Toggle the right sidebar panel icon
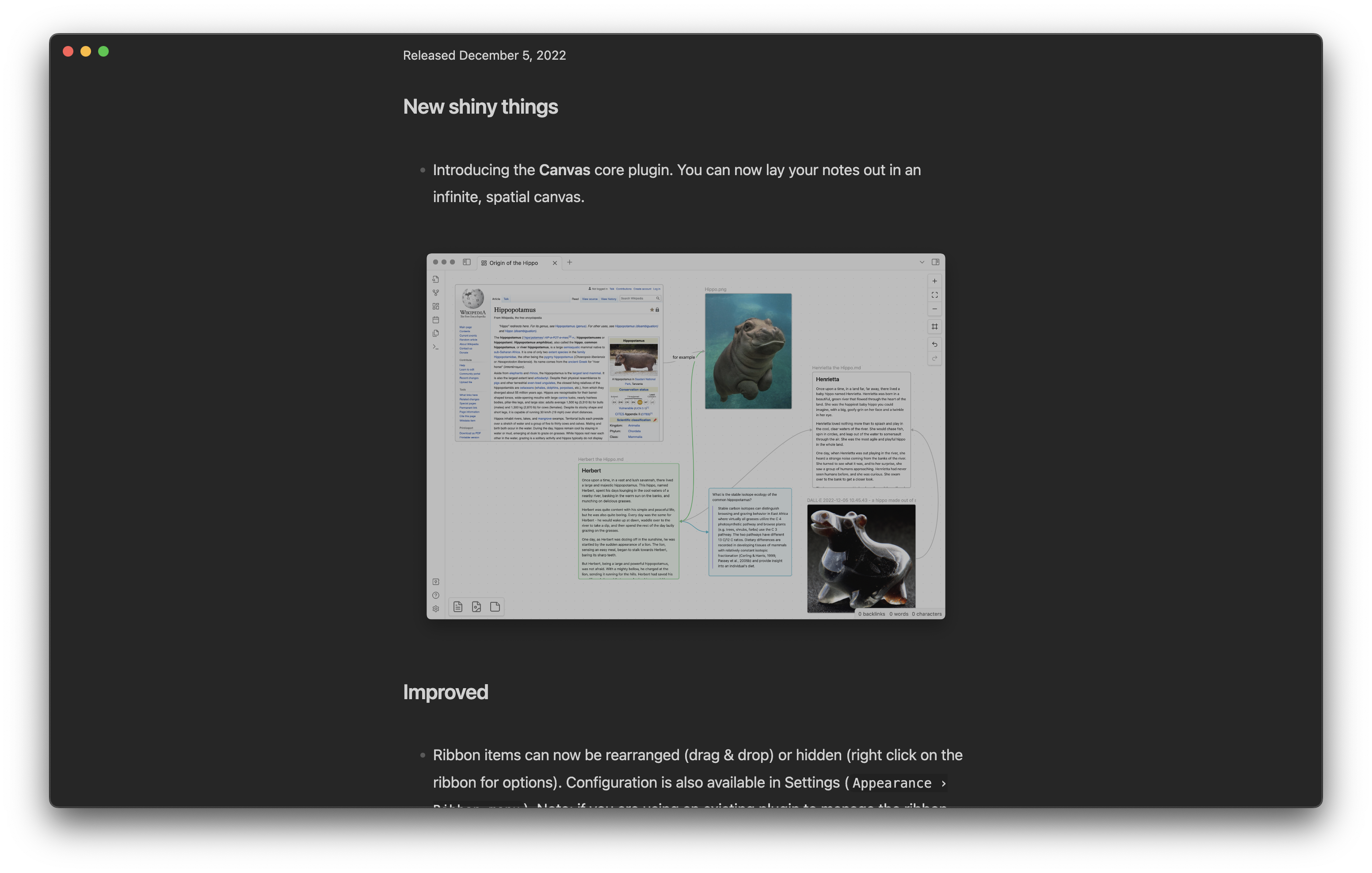Viewport: 1372px width, 873px height. [x=936, y=262]
